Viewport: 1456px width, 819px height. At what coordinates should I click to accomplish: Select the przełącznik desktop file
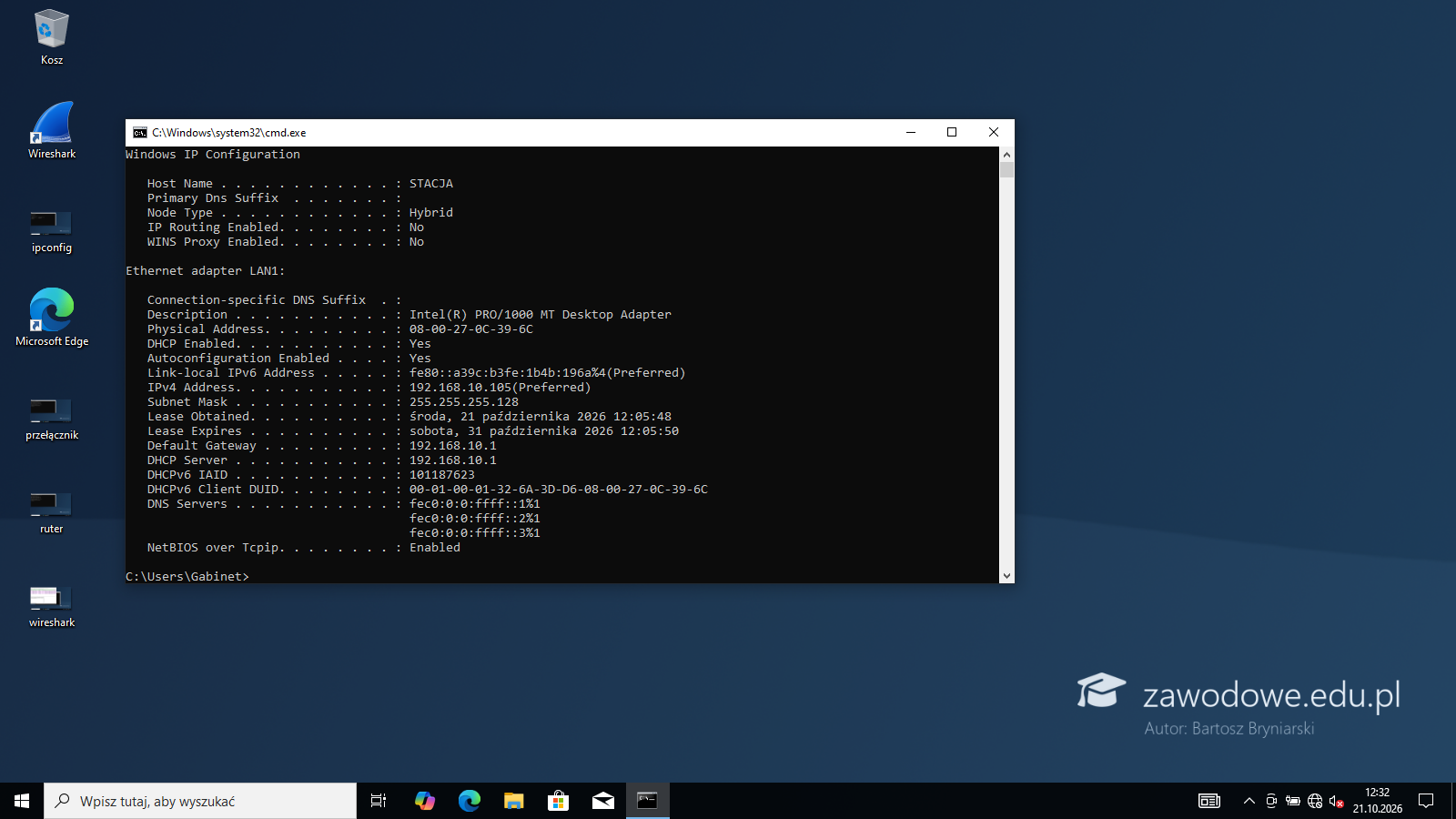(x=52, y=419)
